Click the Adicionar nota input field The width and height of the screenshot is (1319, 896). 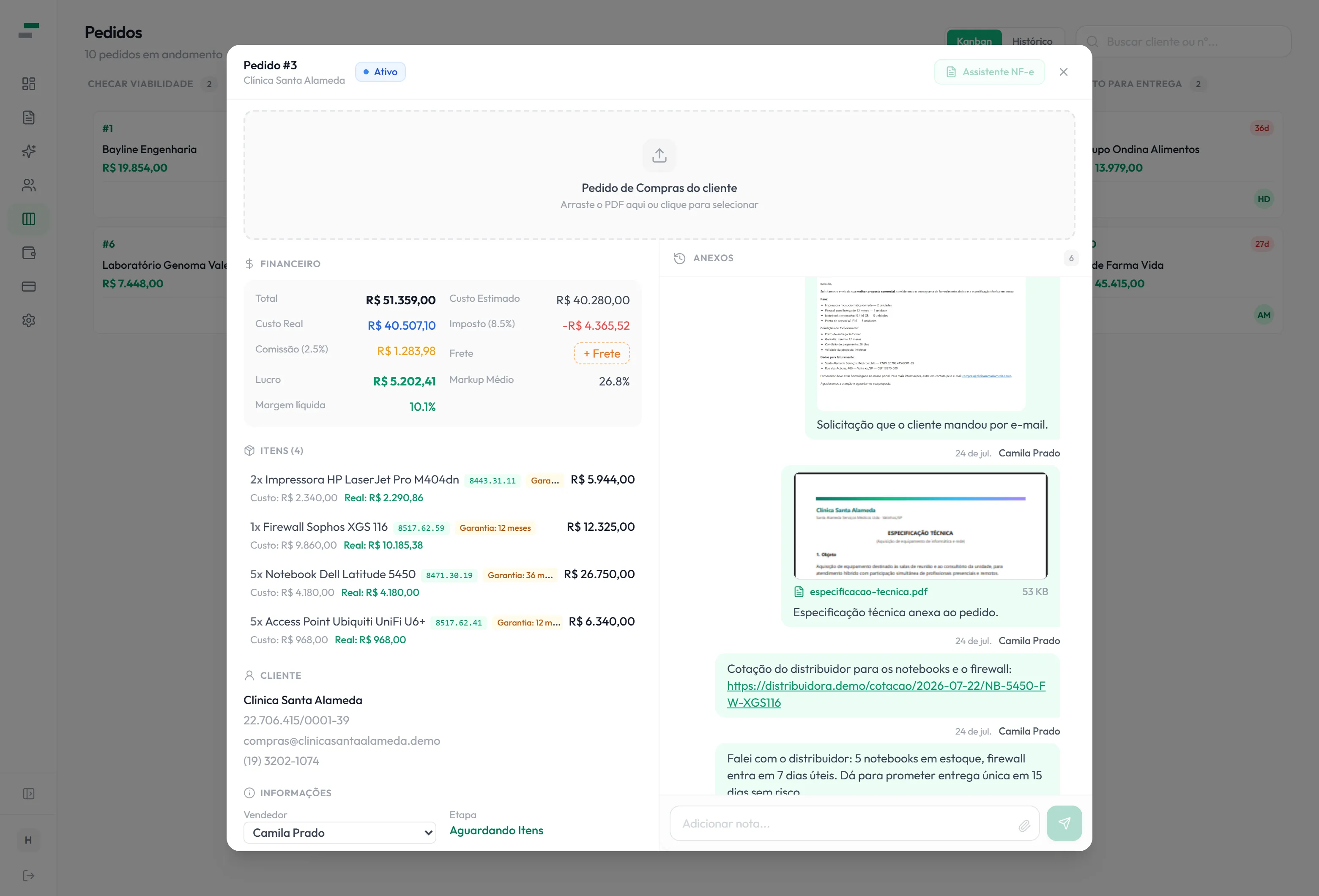(854, 823)
